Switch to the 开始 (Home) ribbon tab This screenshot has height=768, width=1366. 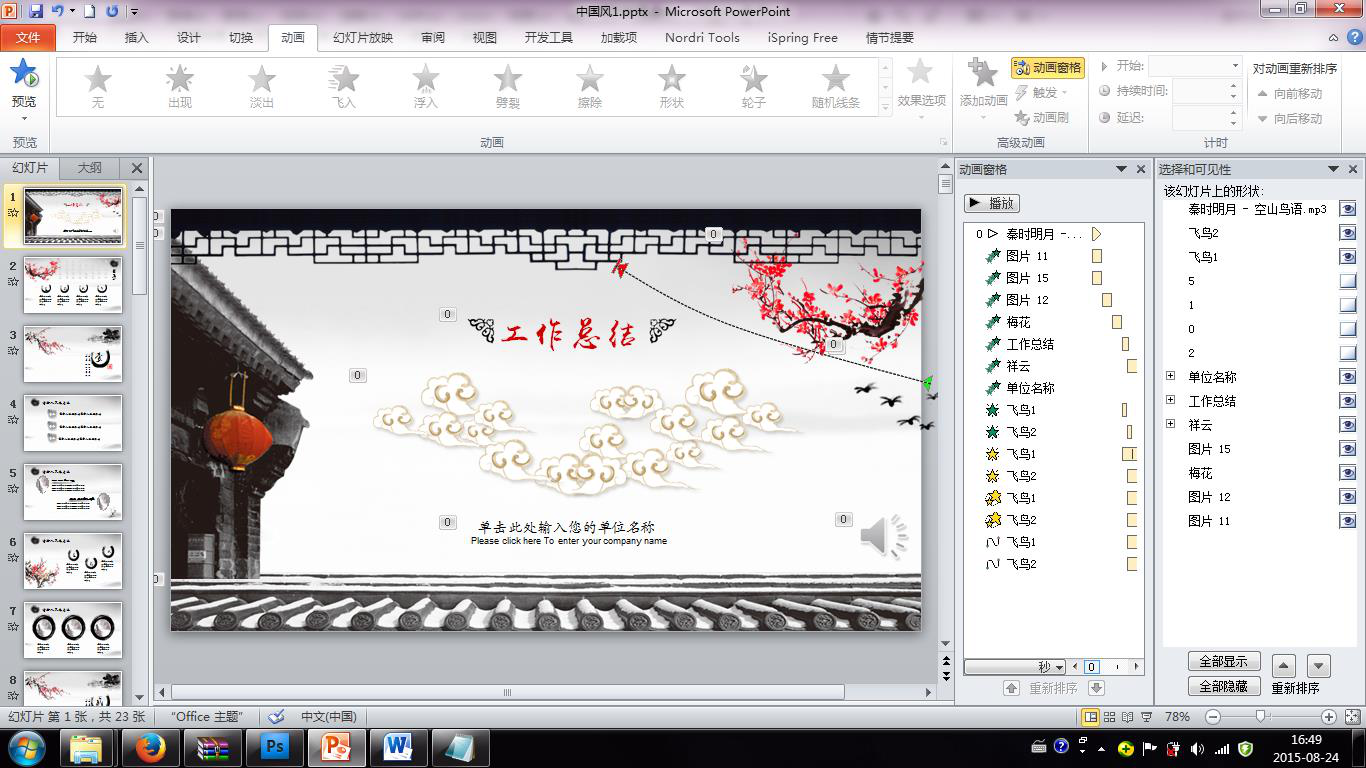click(x=85, y=38)
